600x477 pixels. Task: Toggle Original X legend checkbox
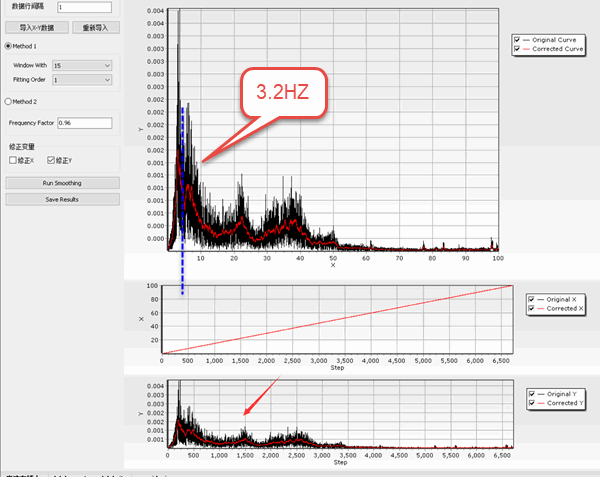pos(531,299)
